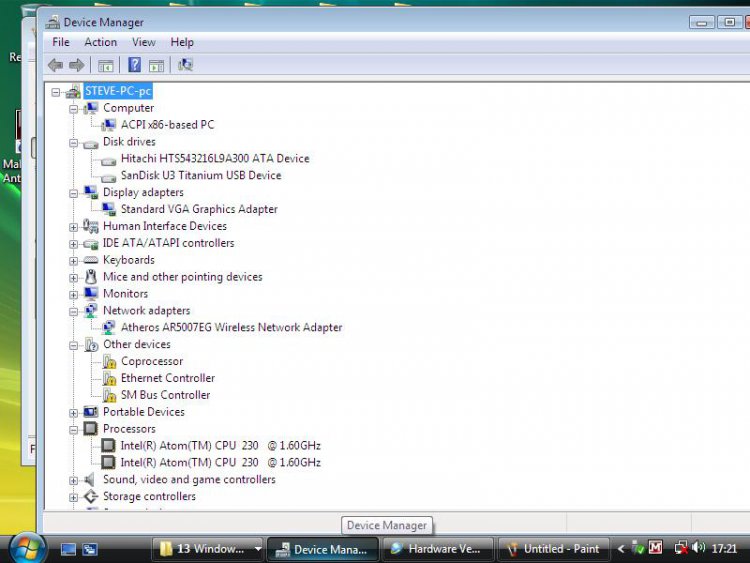The width and height of the screenshot is (750, 563).
Task: Expand the Monitors category
Action: tap(73, 295)
